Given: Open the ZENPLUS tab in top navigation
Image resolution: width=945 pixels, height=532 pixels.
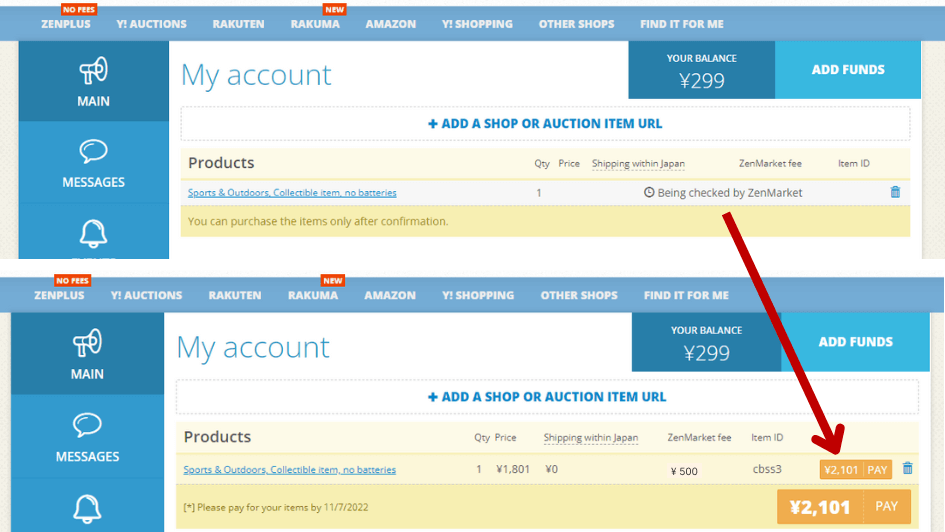Looking at the screenshot, I should click(x=66, y=24).
